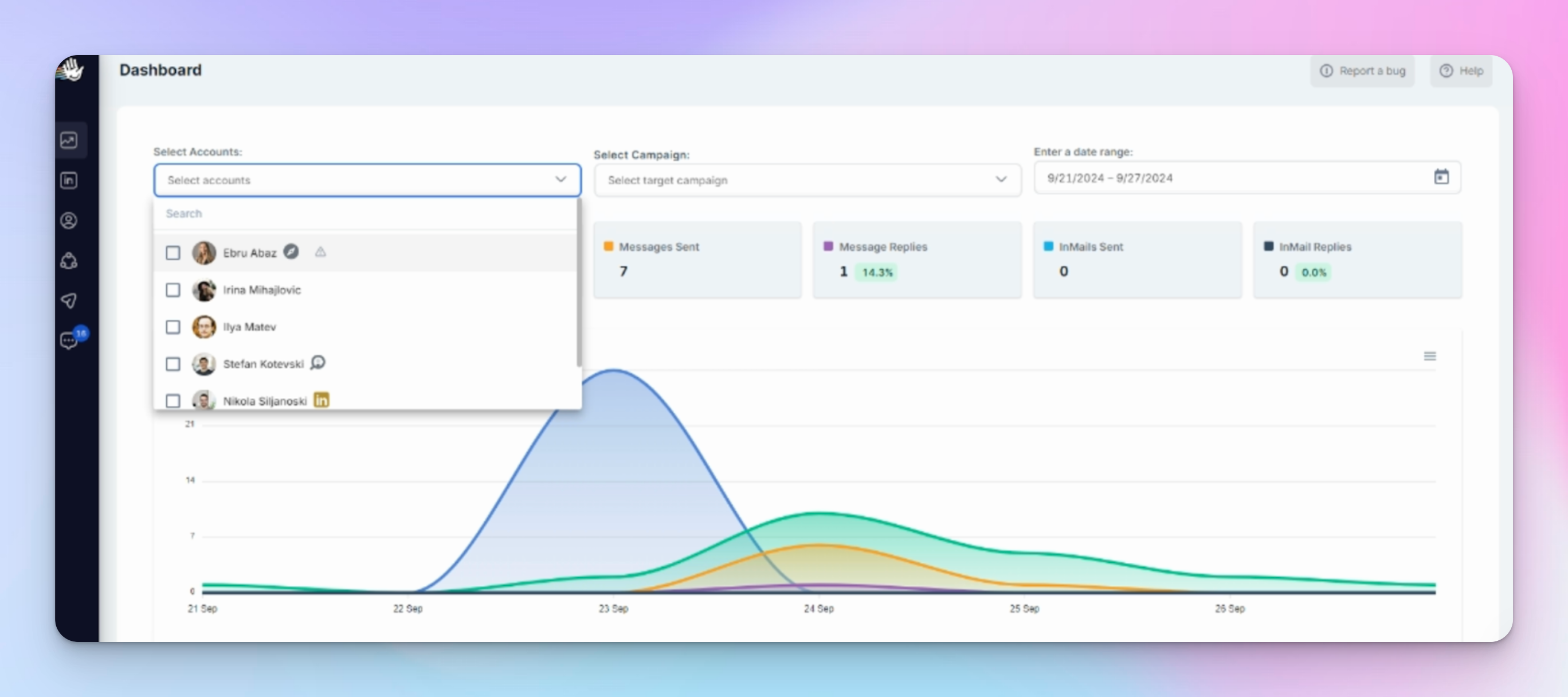Open the Help button
The image size is (1568, 697).
1461,71
